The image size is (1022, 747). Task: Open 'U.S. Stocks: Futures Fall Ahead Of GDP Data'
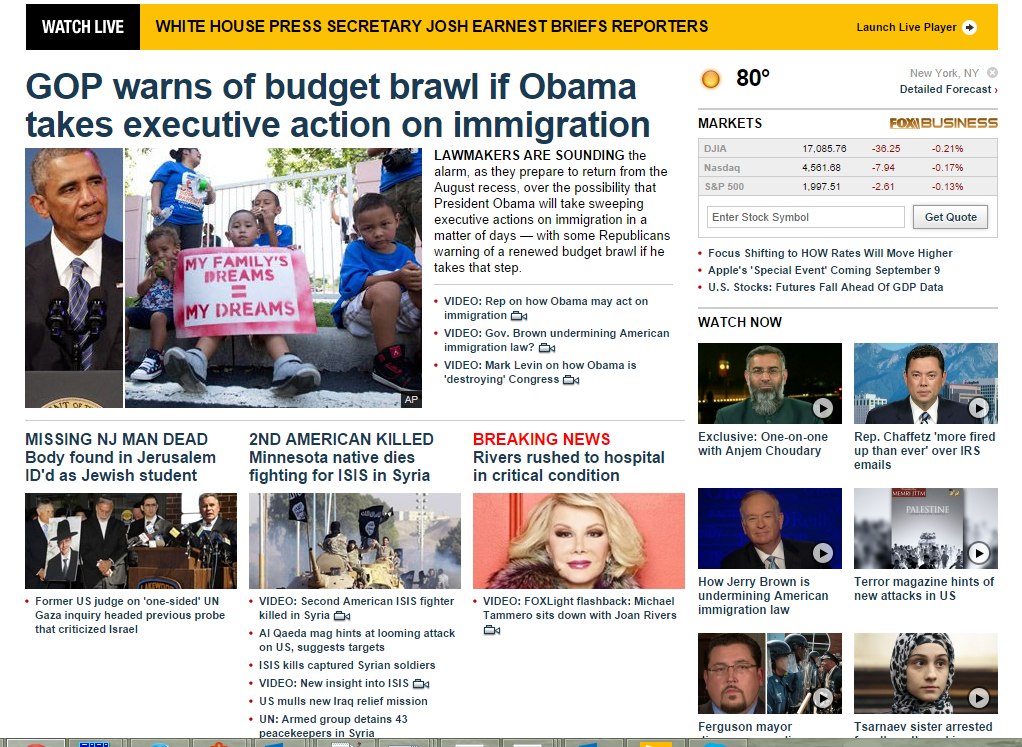825,287
